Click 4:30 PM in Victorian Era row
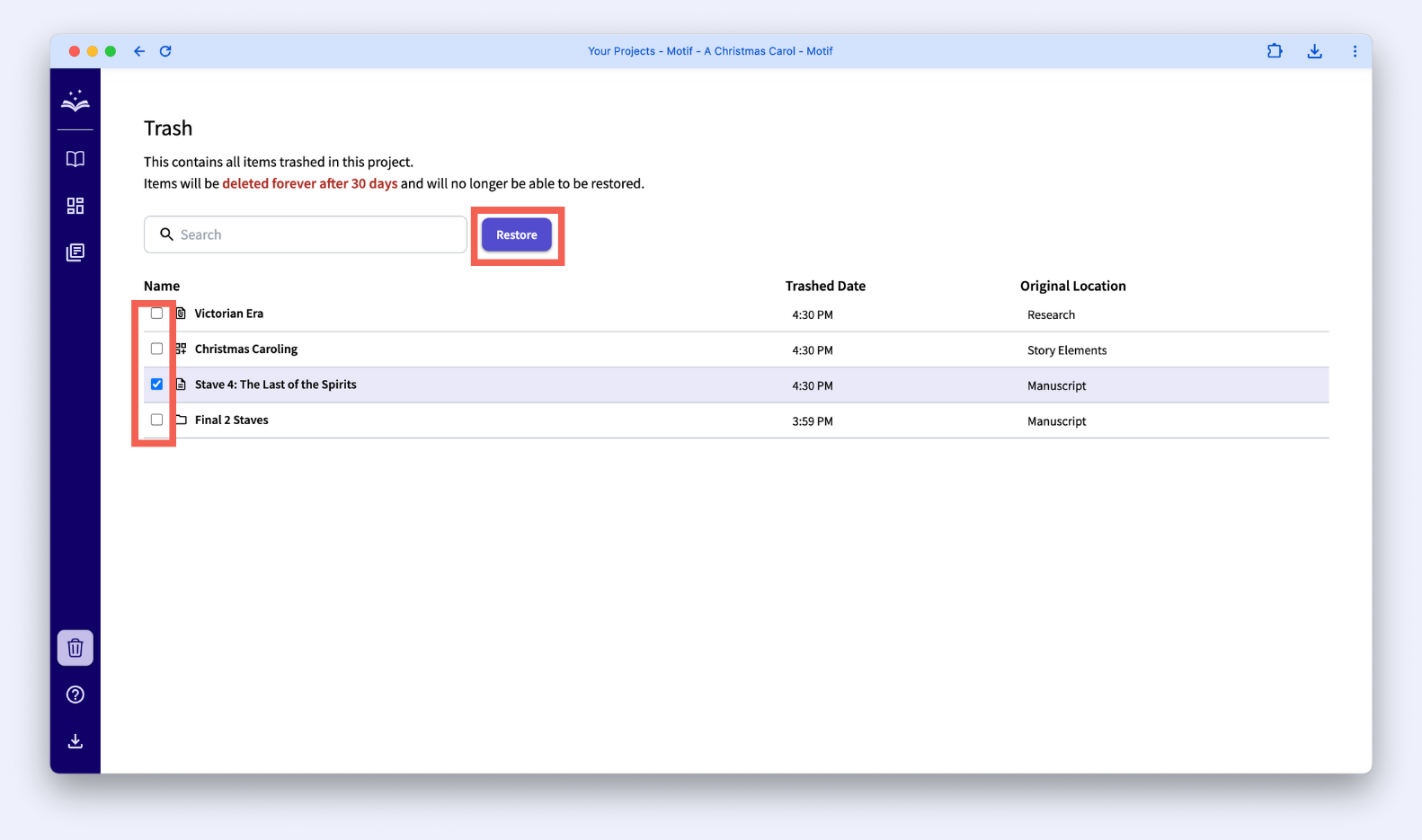1422x840 pixels. coord(813,315)
